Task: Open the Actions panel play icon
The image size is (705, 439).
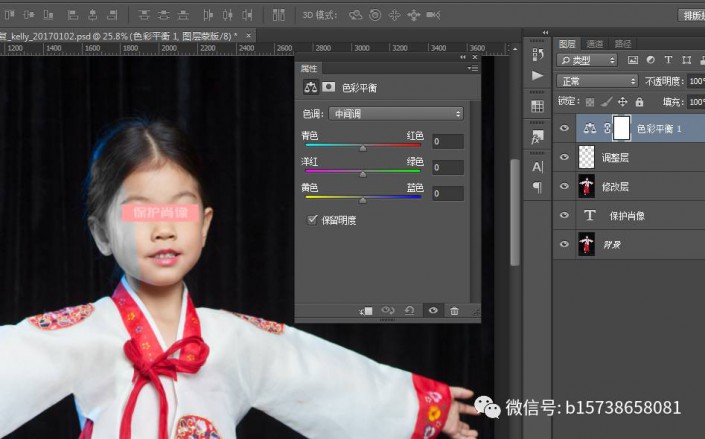Action: coord(537,76)
